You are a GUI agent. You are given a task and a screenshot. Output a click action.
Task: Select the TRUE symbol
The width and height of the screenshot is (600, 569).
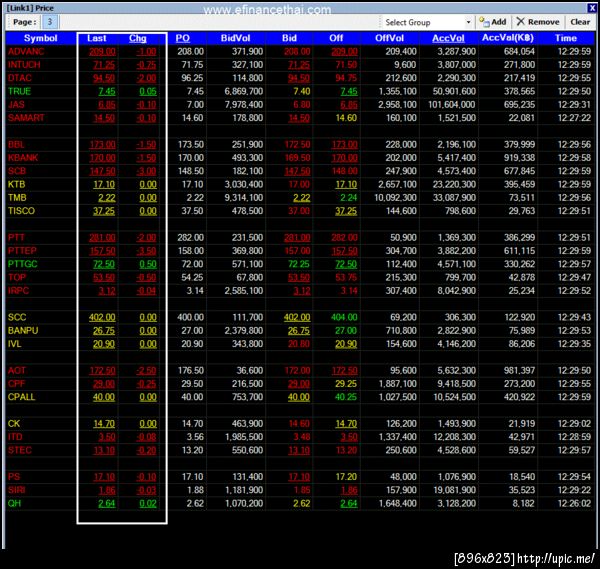[x=19, y=91]
